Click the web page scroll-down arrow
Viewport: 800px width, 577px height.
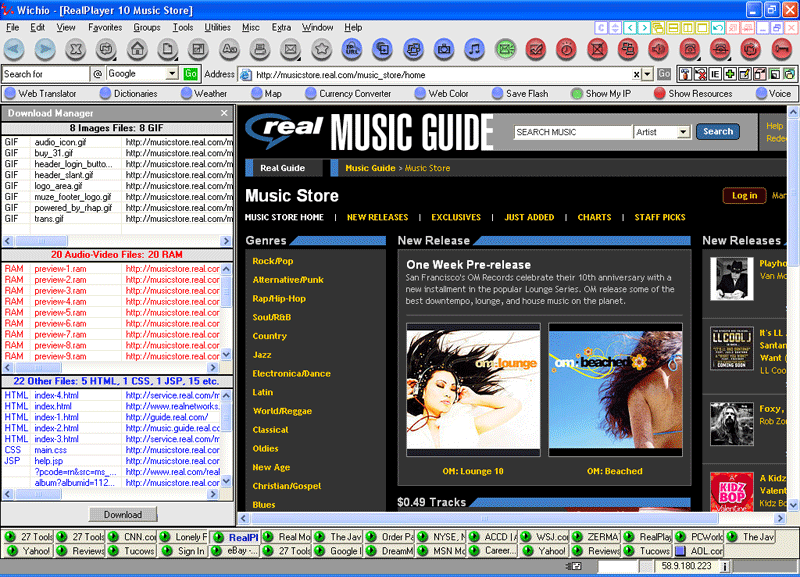pos(793,505)
